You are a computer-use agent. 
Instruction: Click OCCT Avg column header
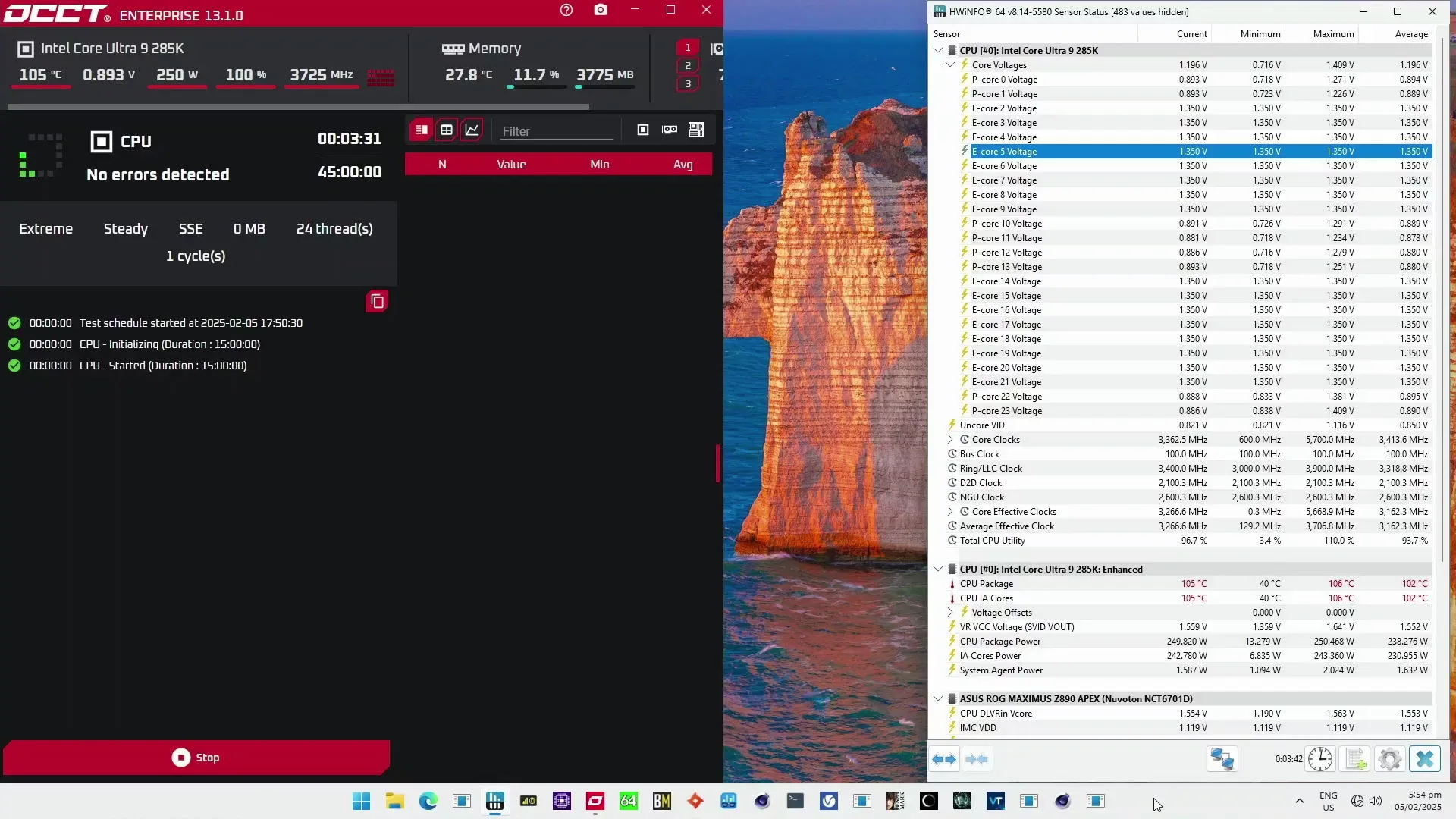(x=683, y=165)
